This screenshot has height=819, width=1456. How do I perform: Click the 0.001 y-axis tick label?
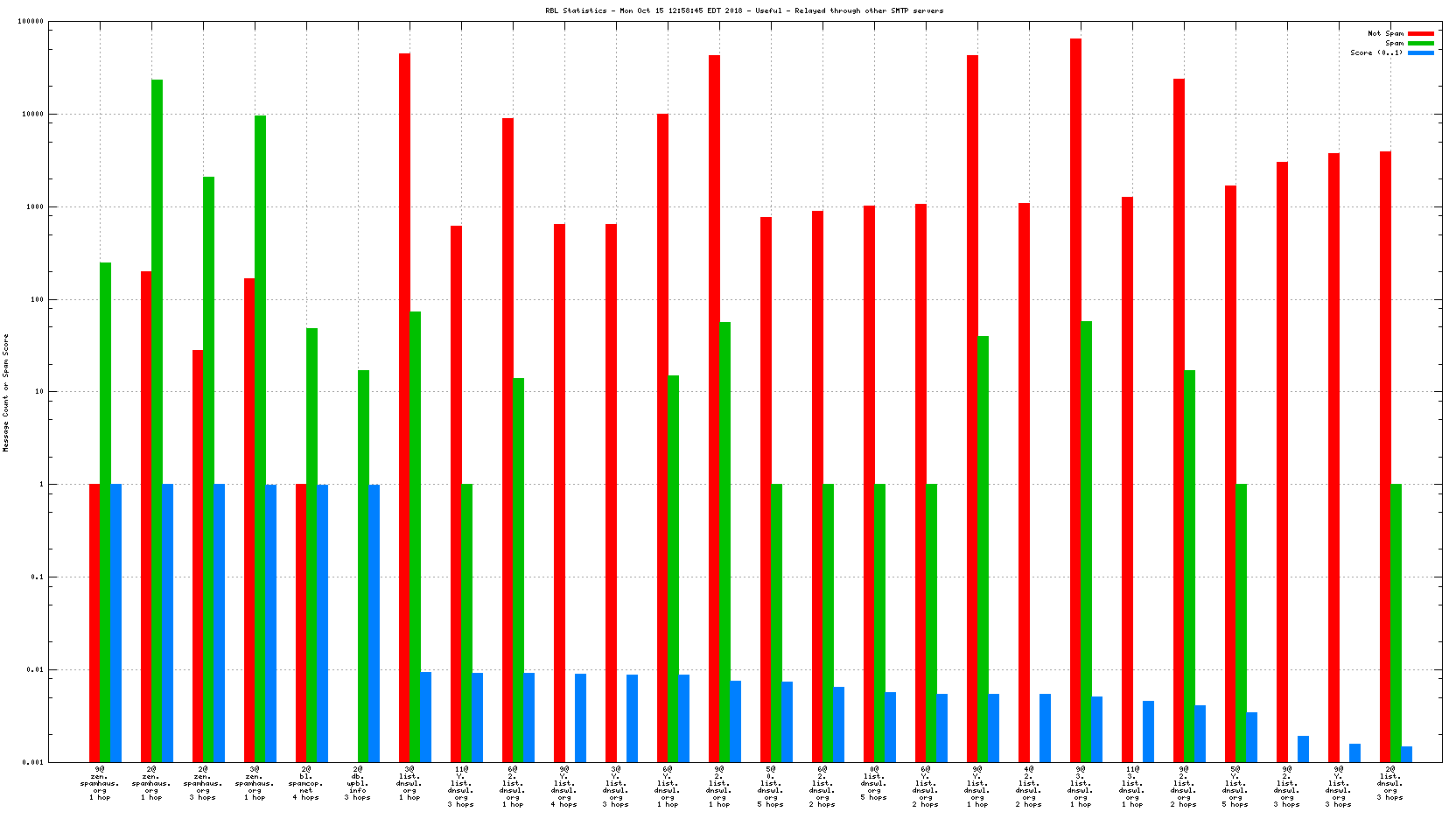click(x=33, y=762)
